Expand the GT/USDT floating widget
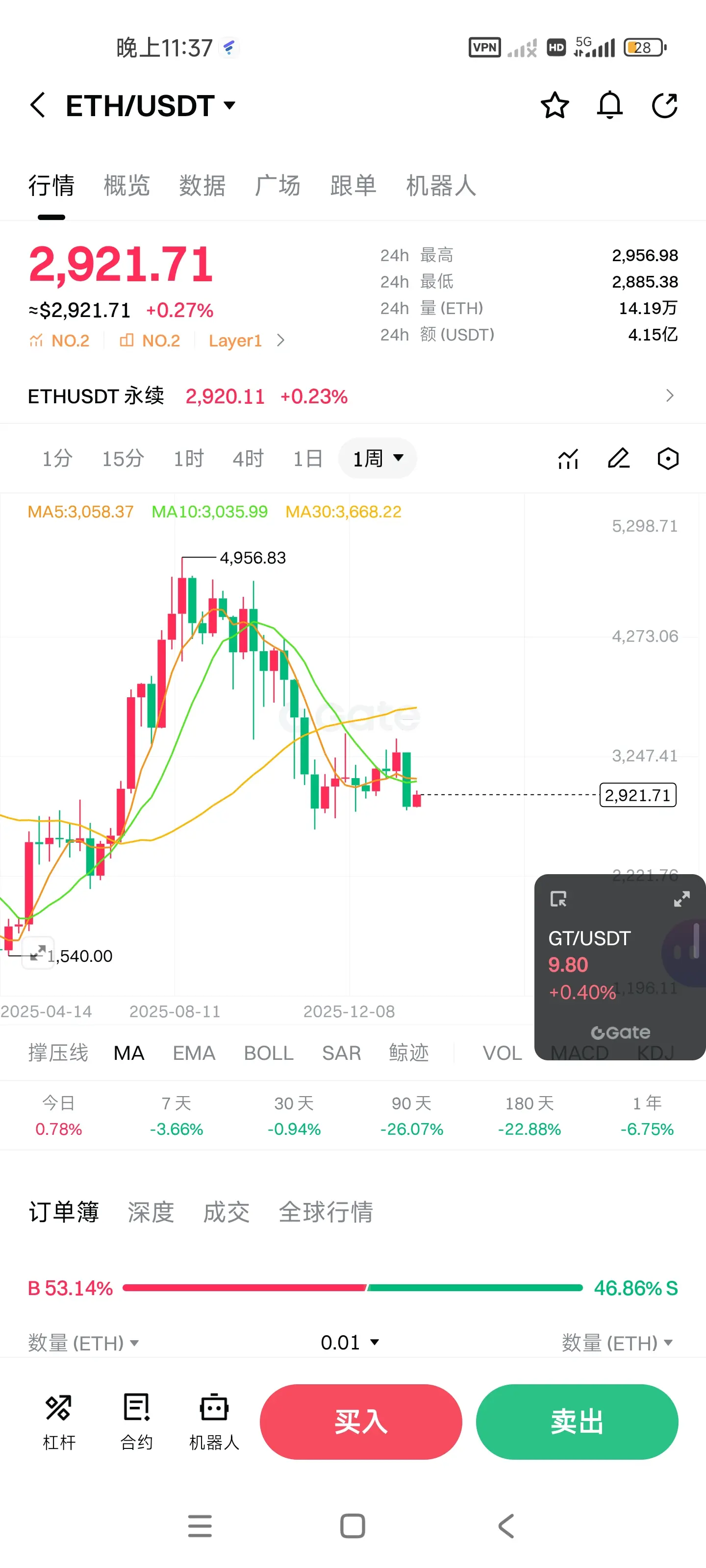 pos(681,899)
